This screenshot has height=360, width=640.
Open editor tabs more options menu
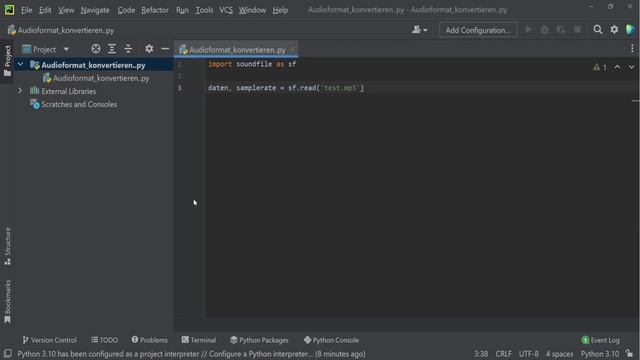click(632, 49)
